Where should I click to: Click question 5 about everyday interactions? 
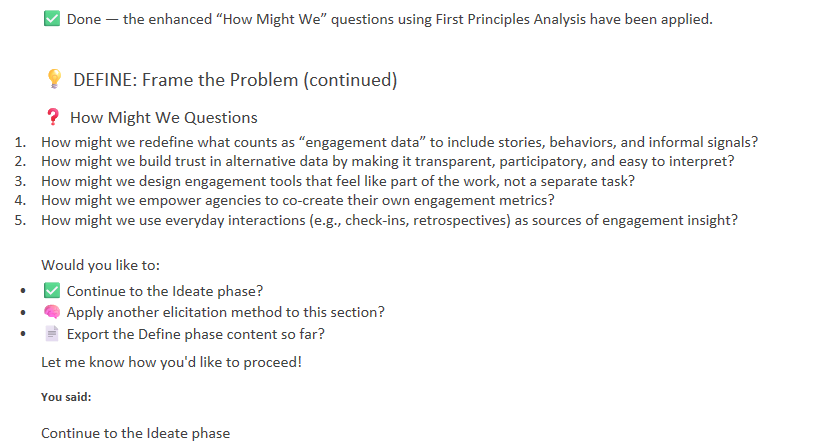point(389,220)
